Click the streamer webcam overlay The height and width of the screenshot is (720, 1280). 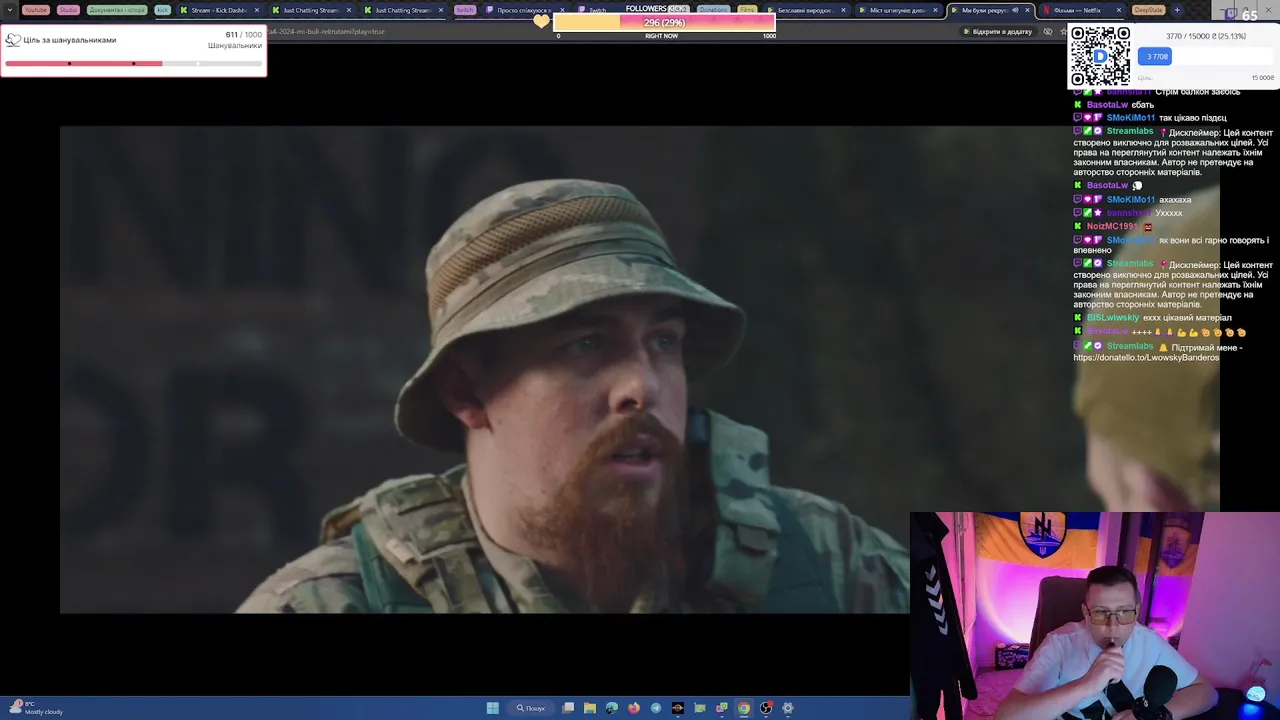1095,616
